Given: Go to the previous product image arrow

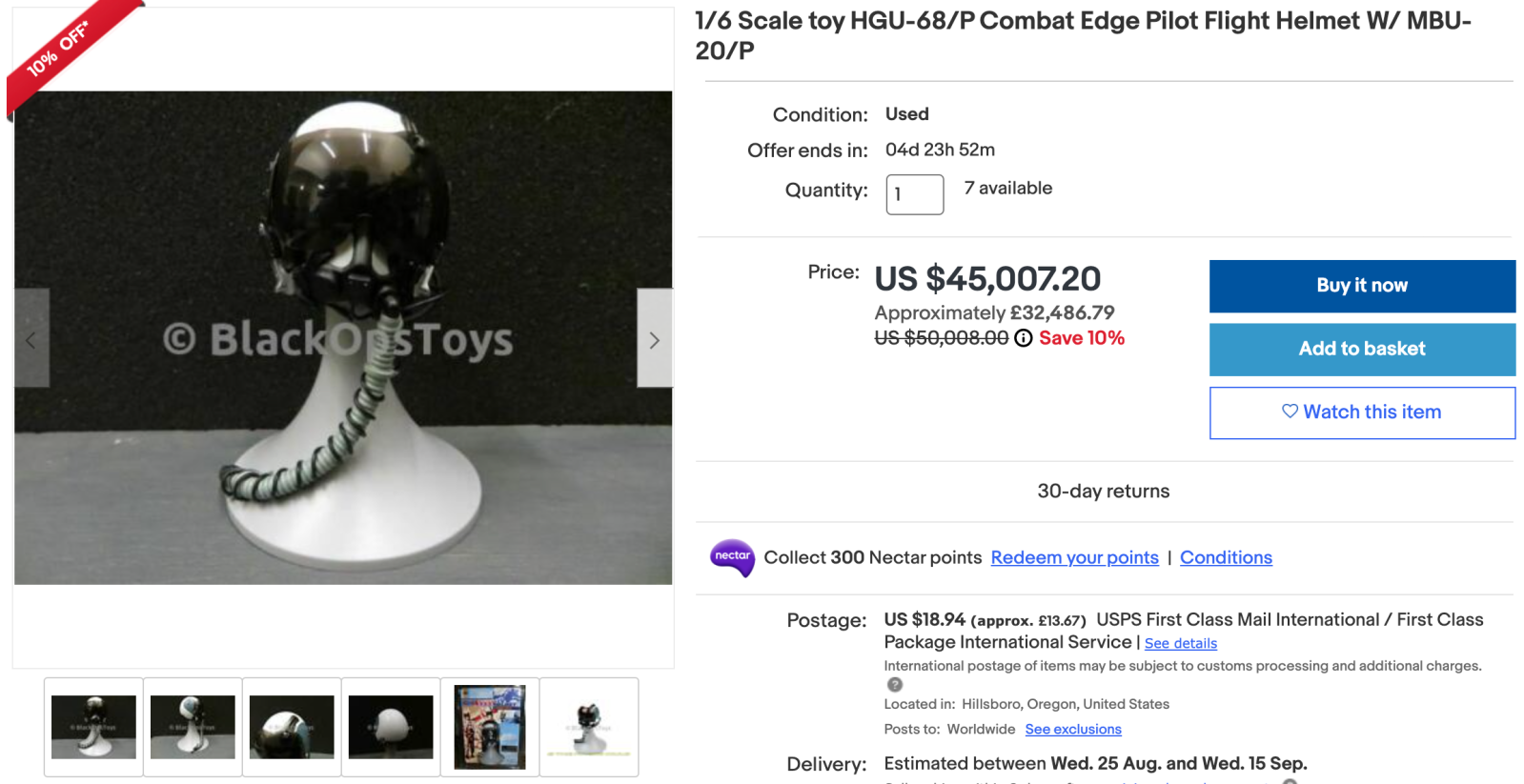Looking at the screenshot, I should [x=31, y=338].
